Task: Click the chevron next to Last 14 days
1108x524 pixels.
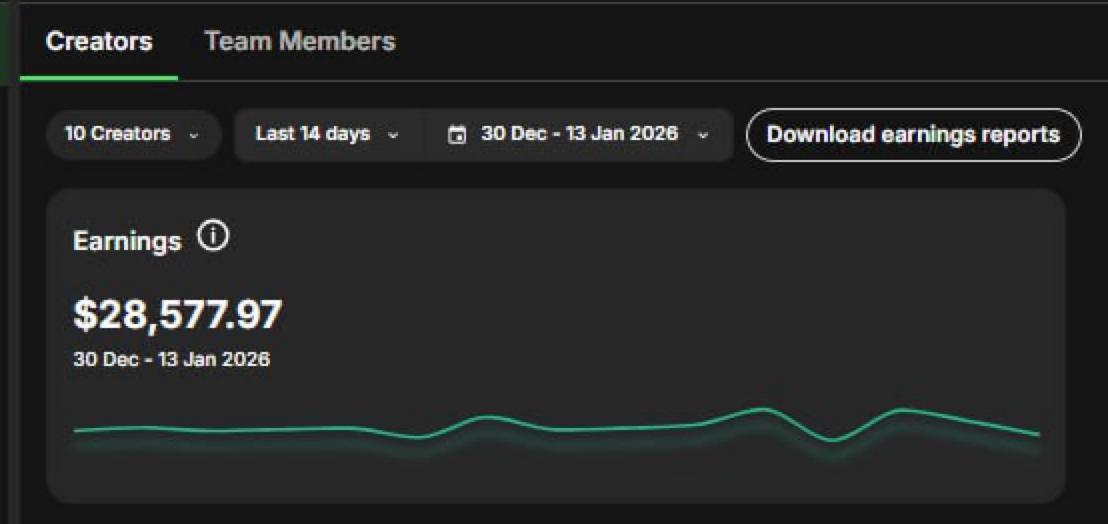Action: (393, 135)
